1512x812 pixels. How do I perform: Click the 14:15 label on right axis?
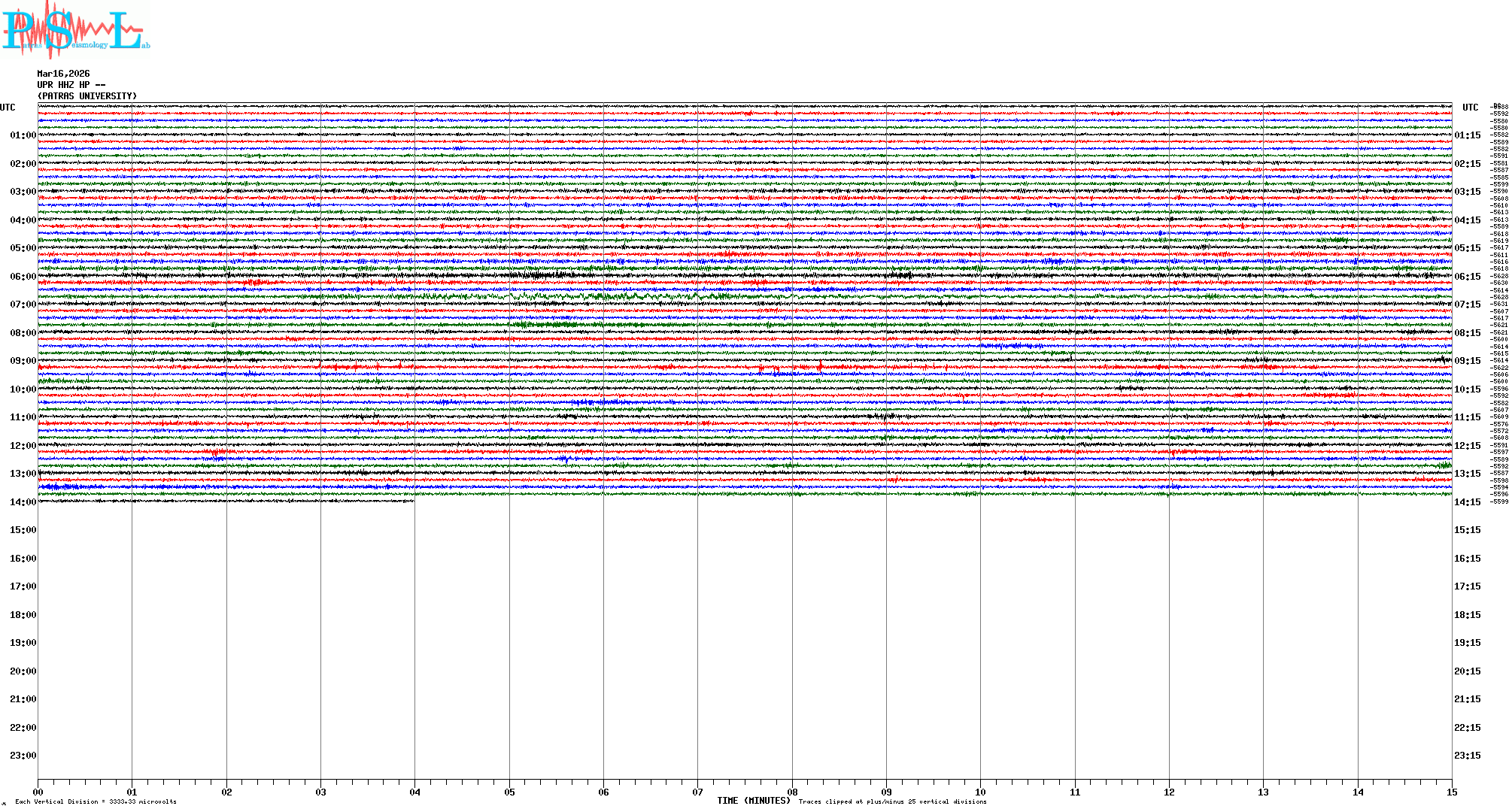tap(1467, 502)
